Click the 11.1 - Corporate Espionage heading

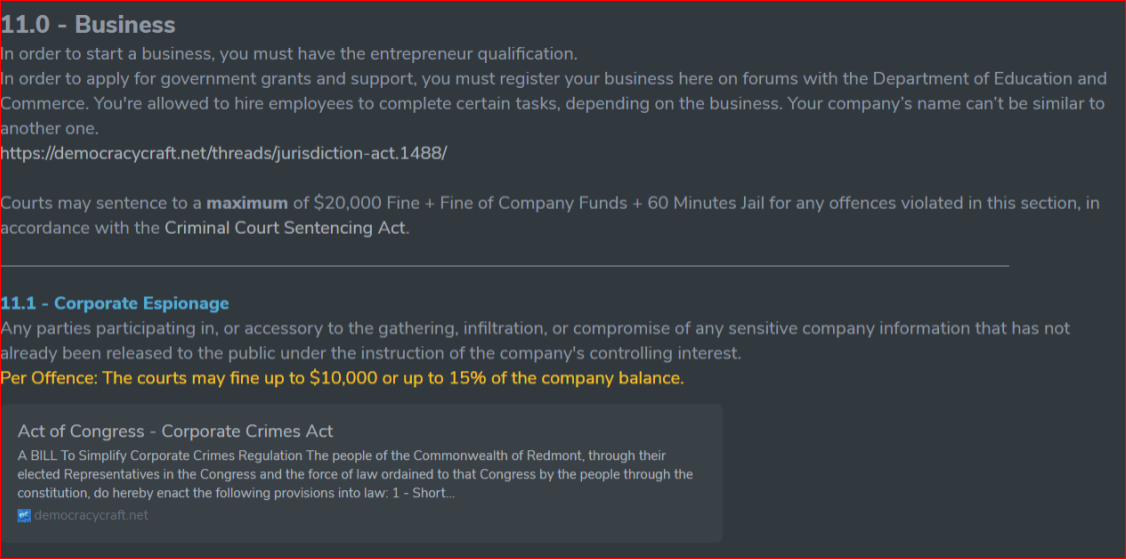(115, 303)
